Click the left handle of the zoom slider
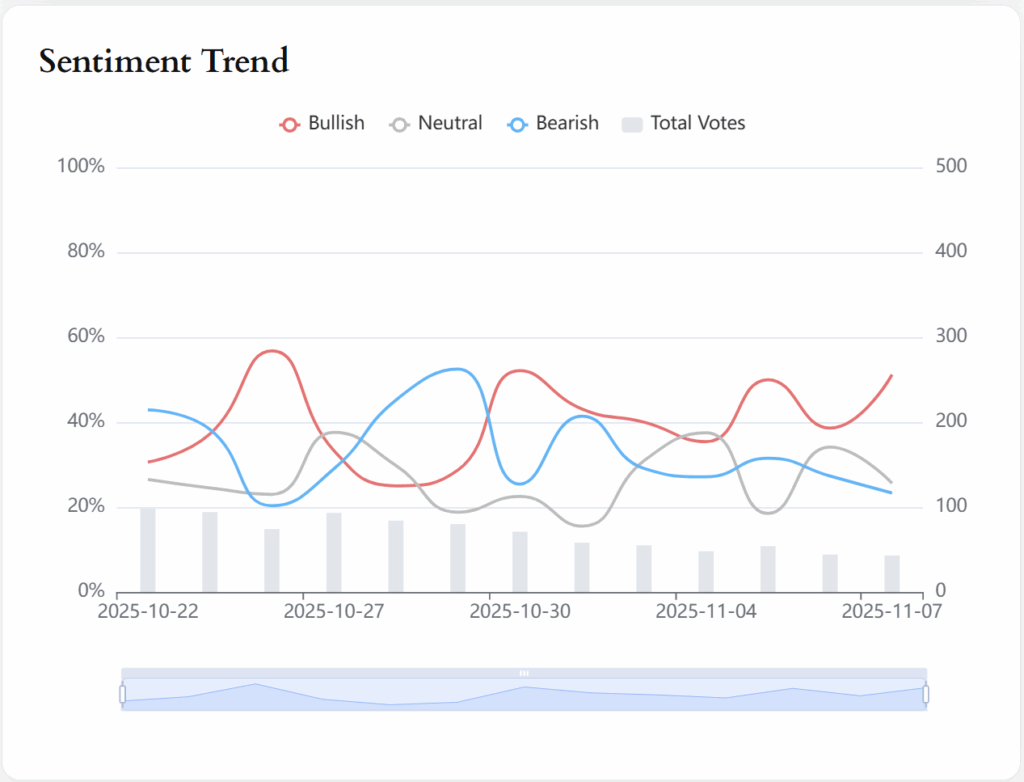 click(x=122, y=693)
